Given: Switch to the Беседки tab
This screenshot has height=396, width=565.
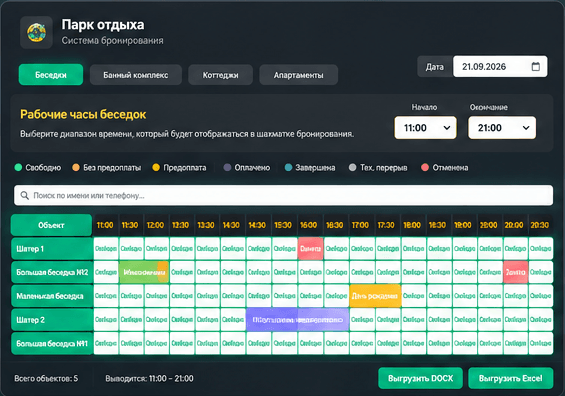Looking at the screenshot, I should click(x=51, y=75).
